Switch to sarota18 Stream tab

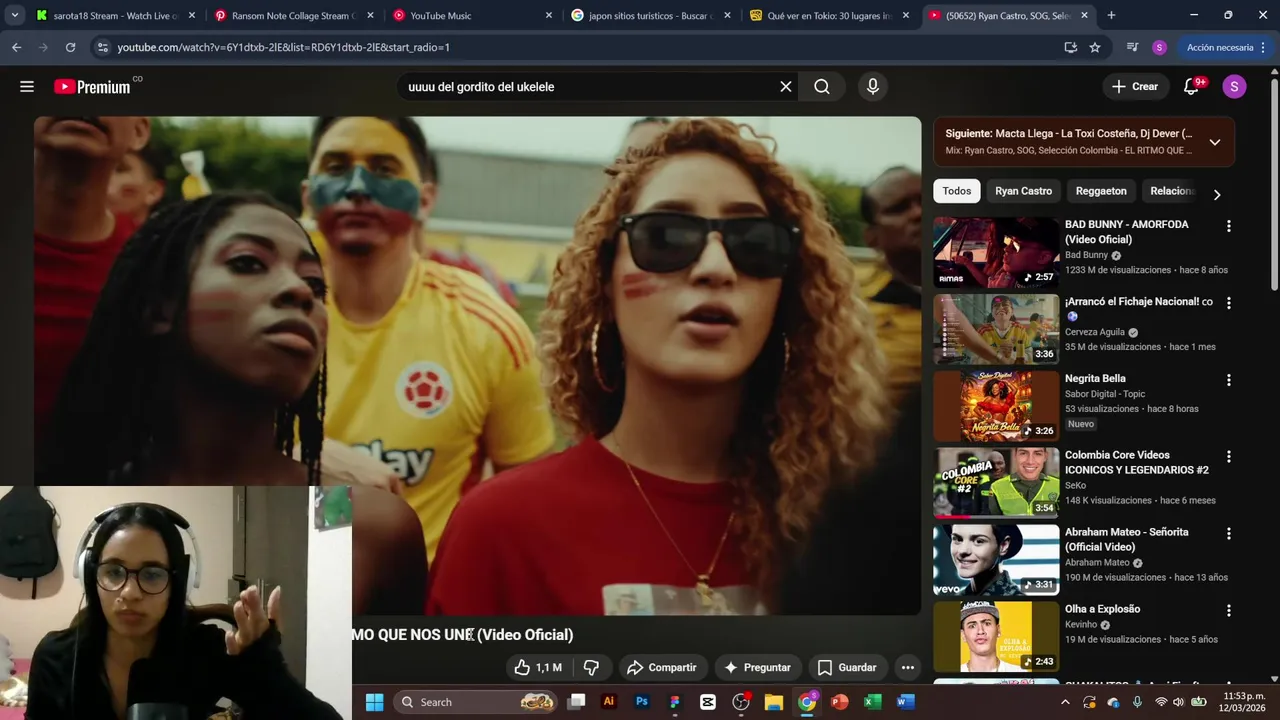coord(115,16)
